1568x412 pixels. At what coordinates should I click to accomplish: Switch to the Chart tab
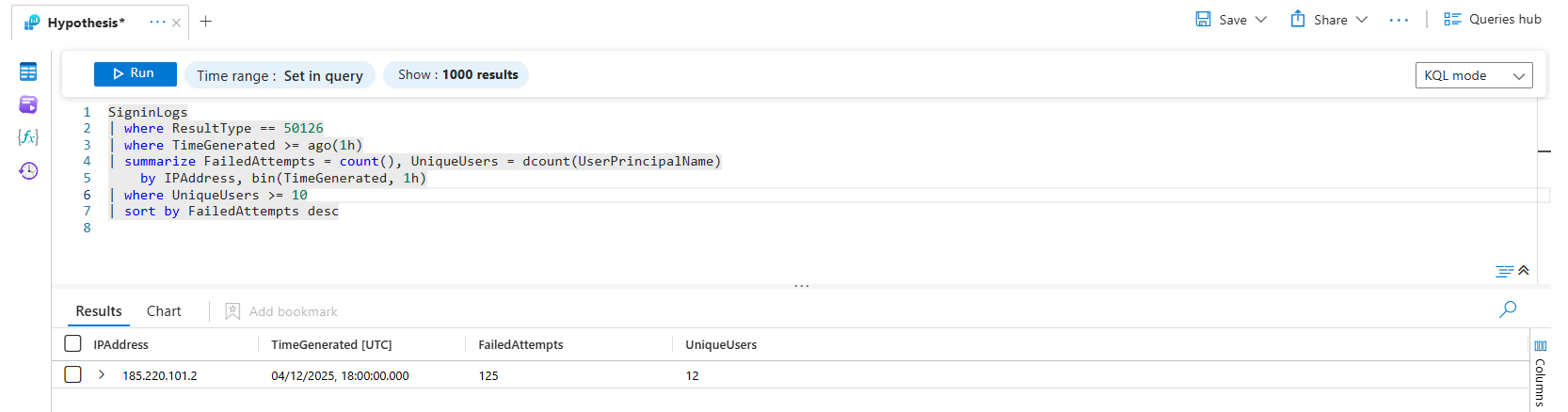click(164, 311)
